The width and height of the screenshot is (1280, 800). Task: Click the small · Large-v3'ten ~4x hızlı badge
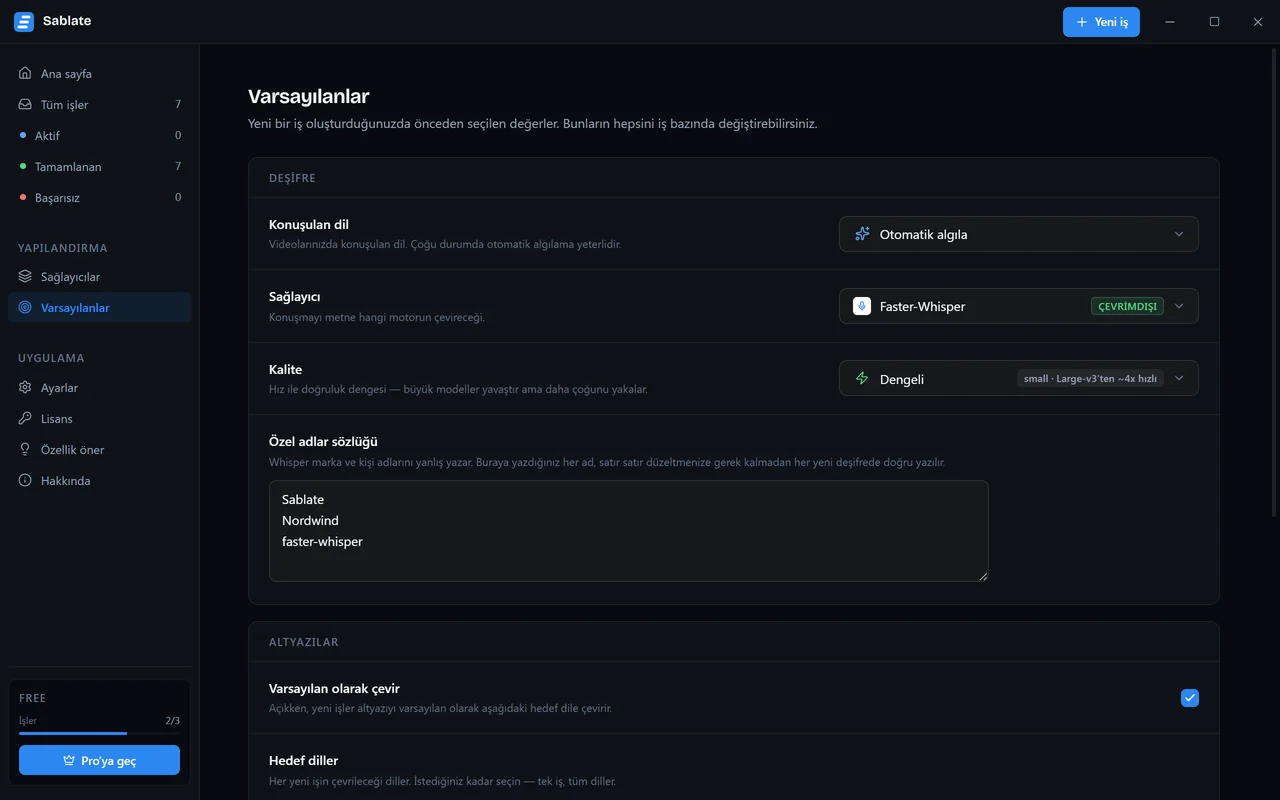[1090, 379]
